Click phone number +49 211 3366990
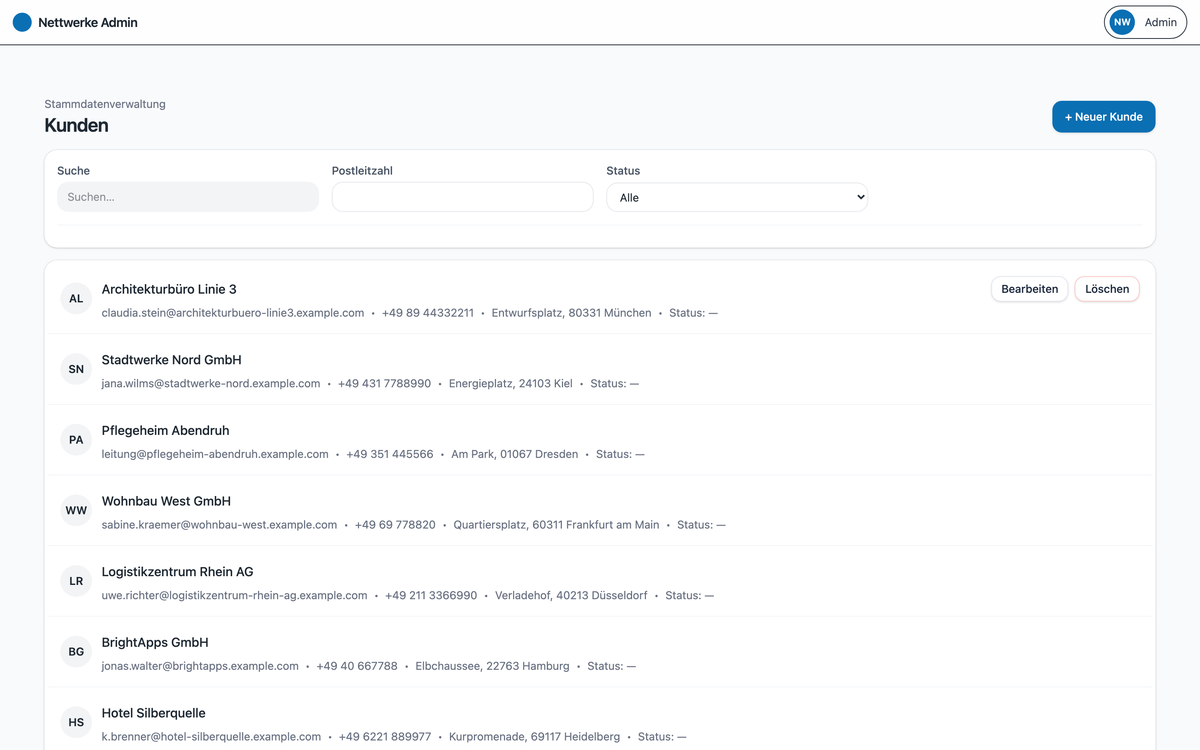The height and width of the screenshot is (750, 1200). point(431,596)
